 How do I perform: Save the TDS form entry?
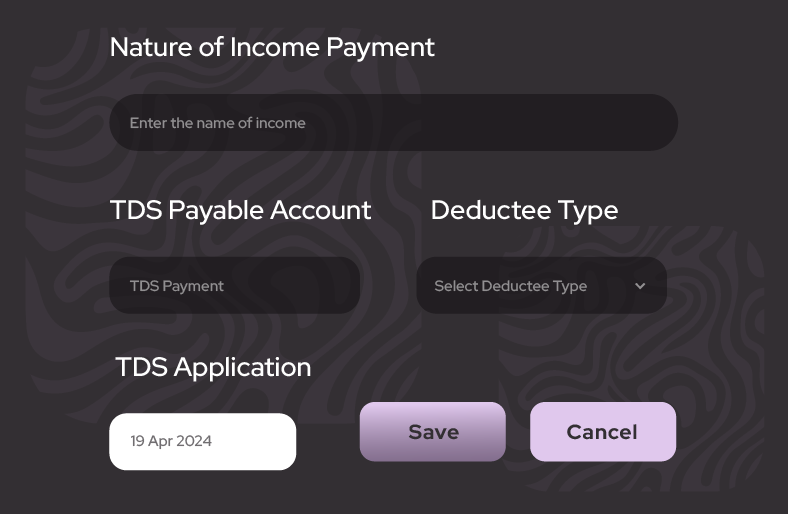point(433,432)
